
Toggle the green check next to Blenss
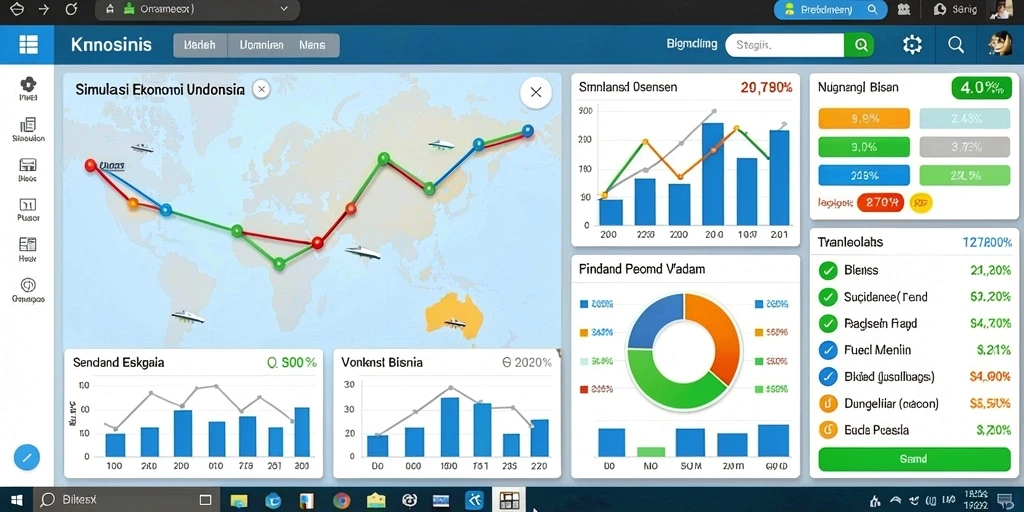[828, 270]
